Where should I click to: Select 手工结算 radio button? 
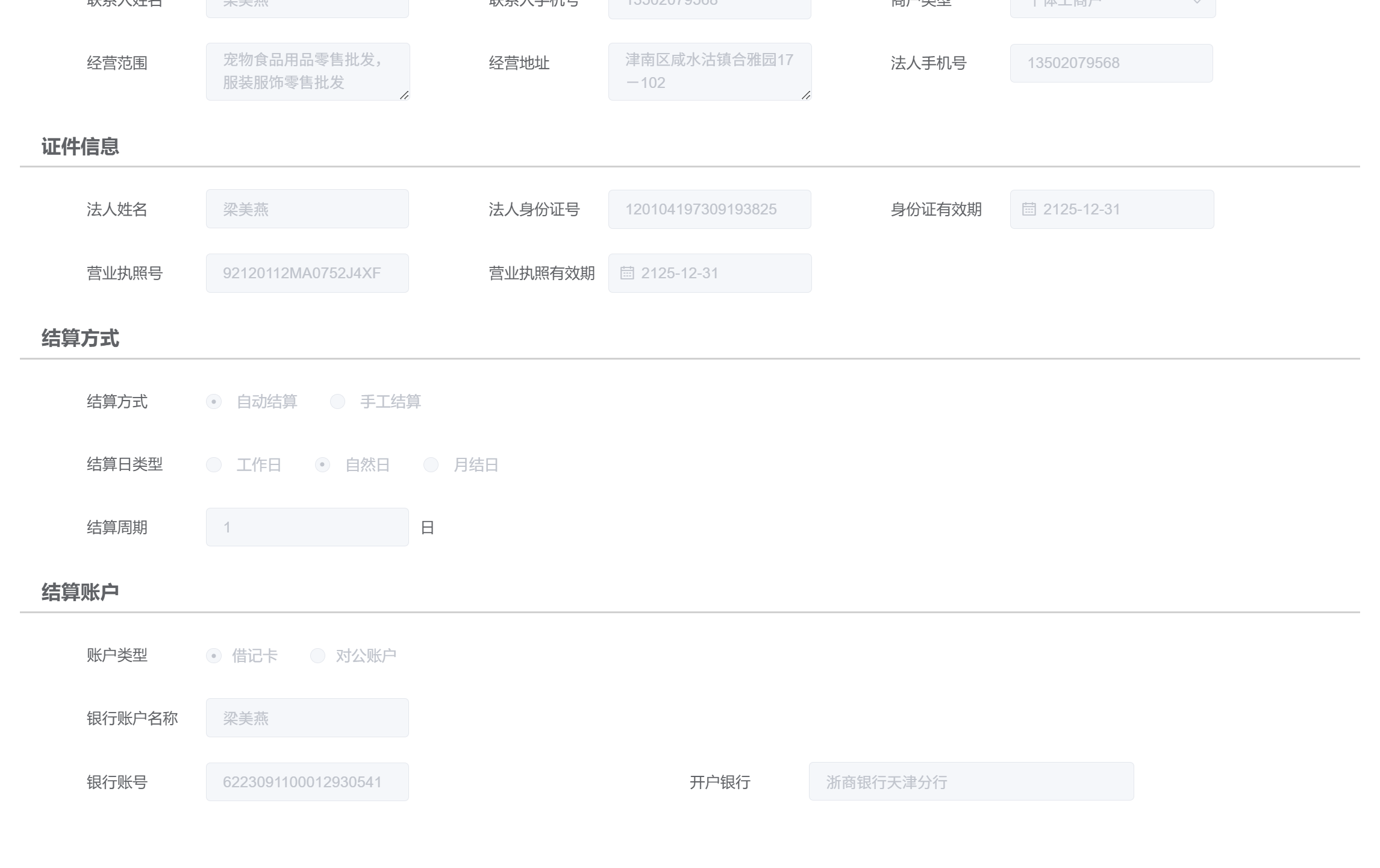(337, 402)
